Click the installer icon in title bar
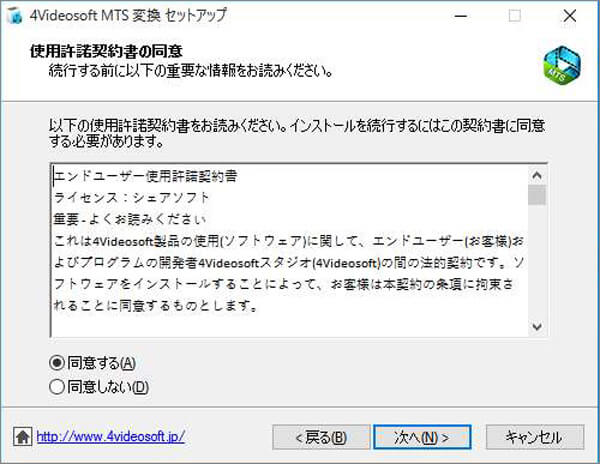The width and height of the screenshot is (600, 464). coord(14,16)
